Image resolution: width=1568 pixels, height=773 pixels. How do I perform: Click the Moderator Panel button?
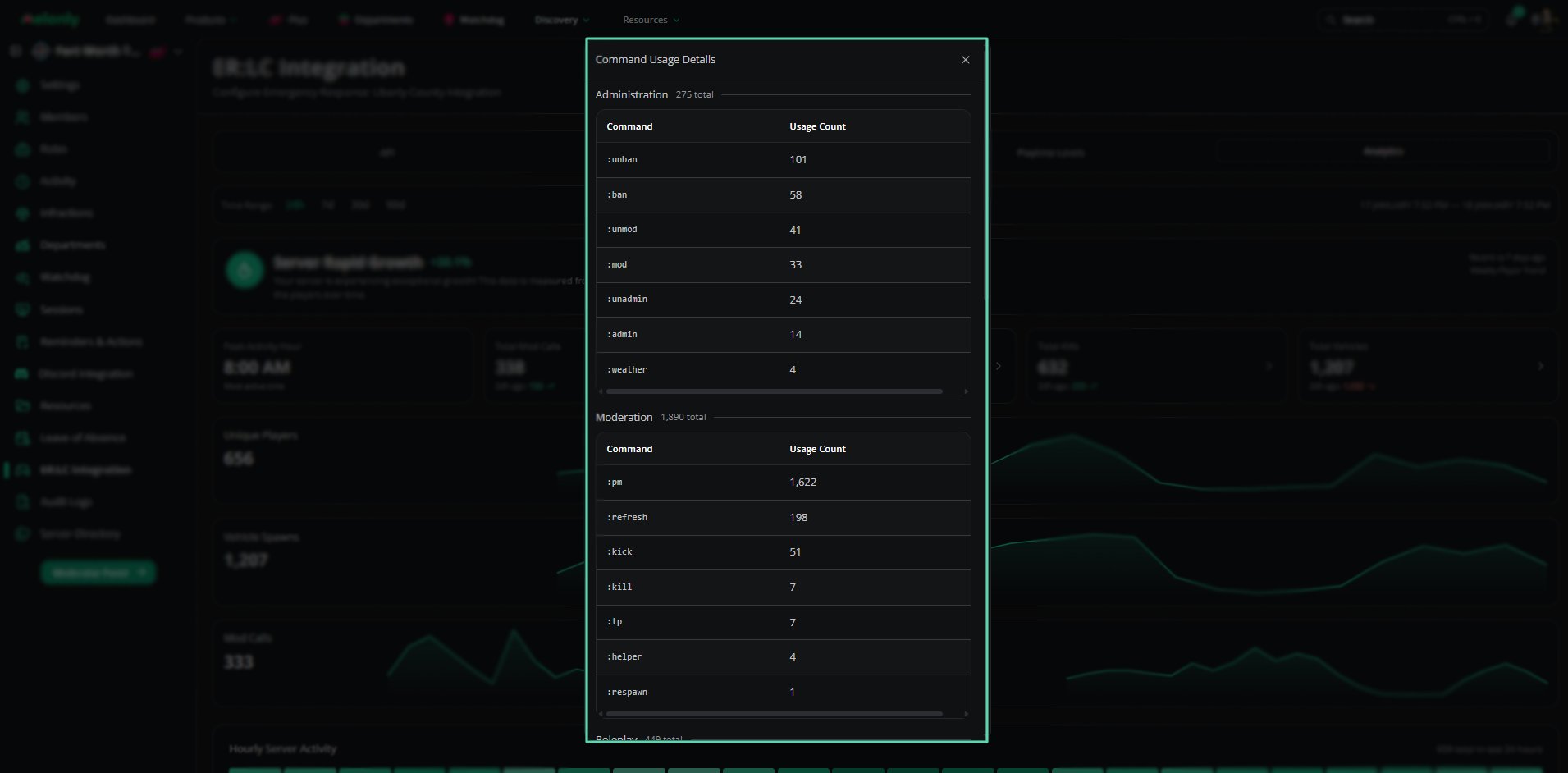click(x=98, y=573)
